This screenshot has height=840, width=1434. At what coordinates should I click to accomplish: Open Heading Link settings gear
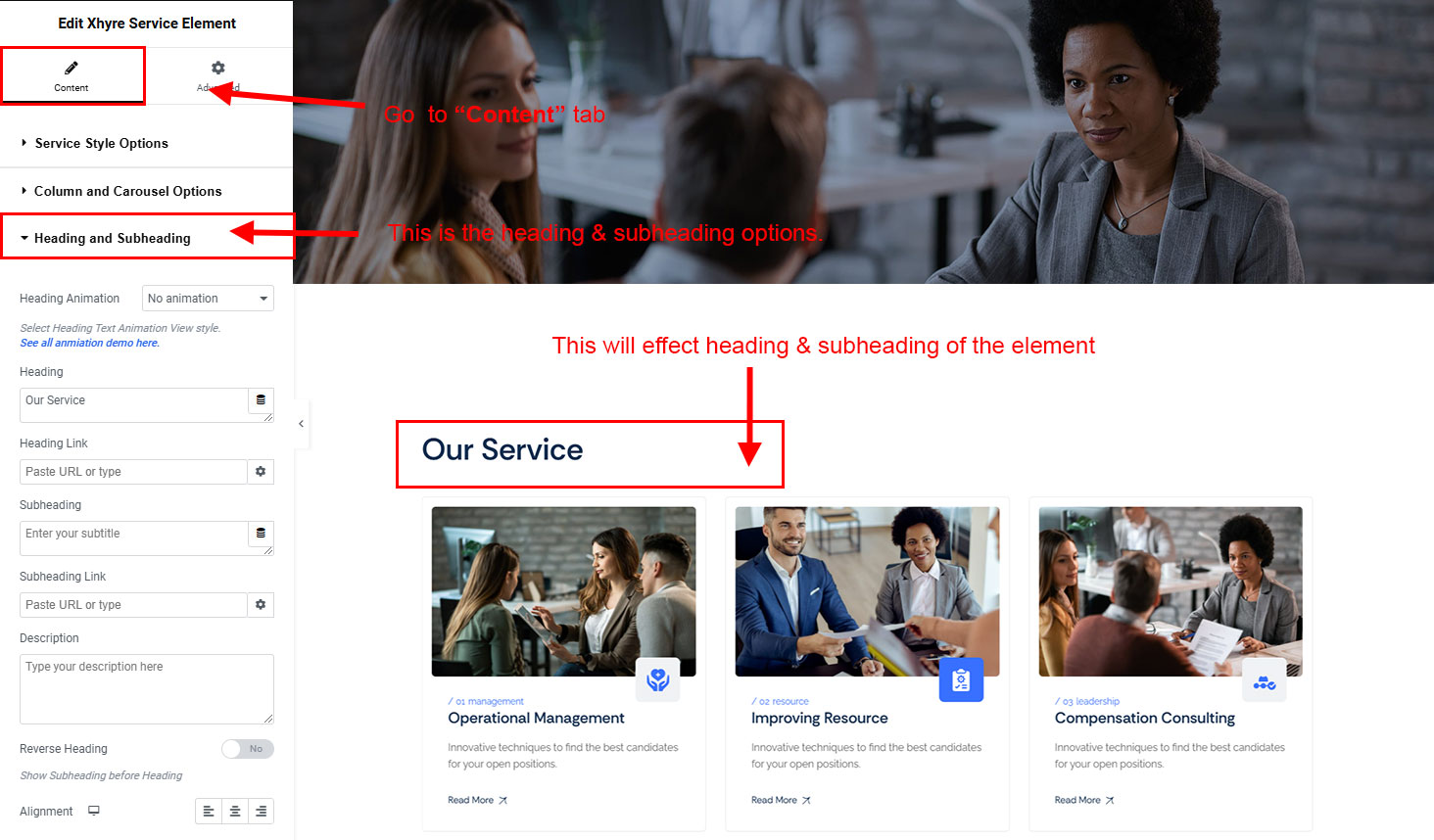pyautogui.click(x=261, y=472)
